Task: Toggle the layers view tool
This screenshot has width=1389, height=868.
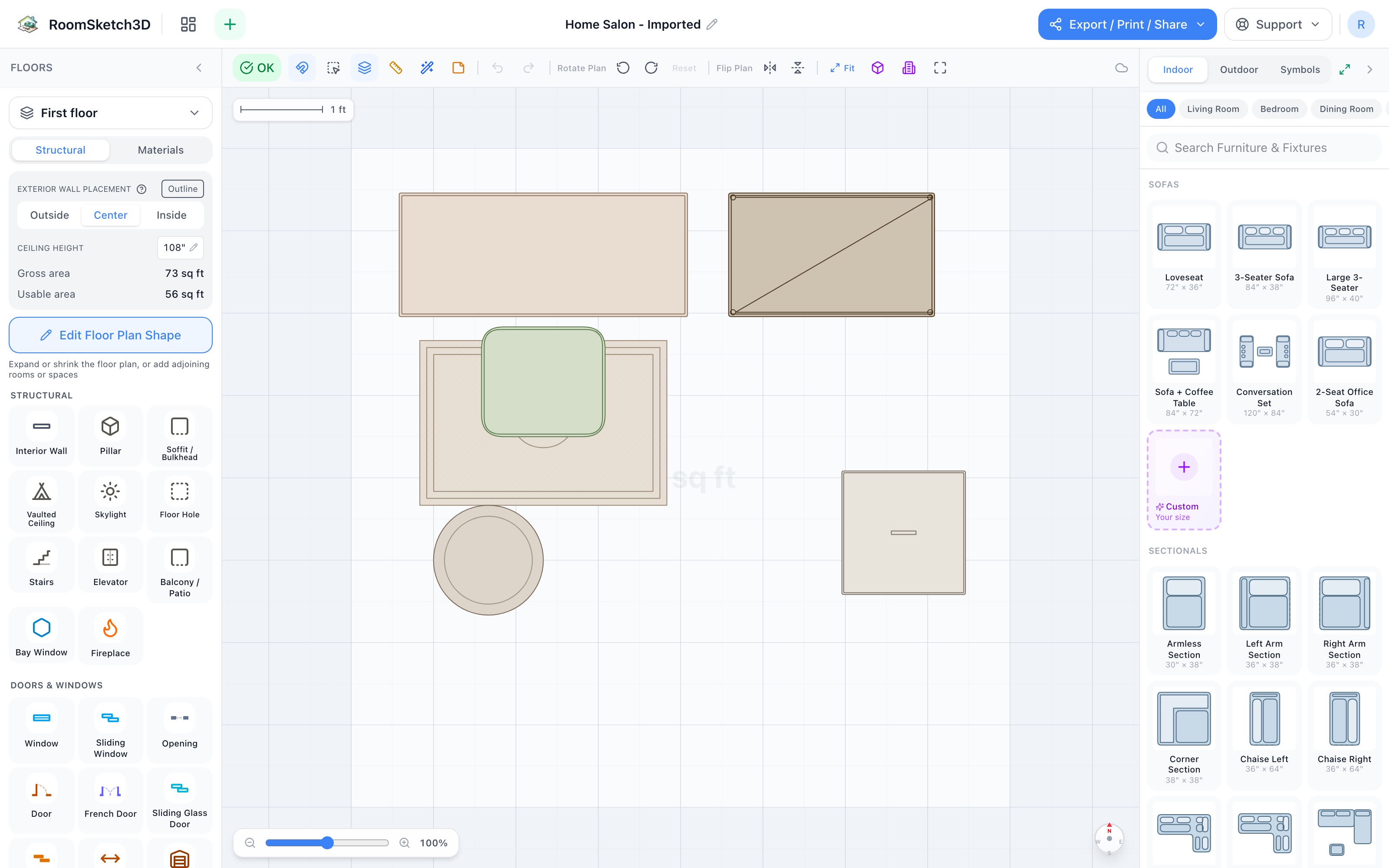Action: pos(365,68)
